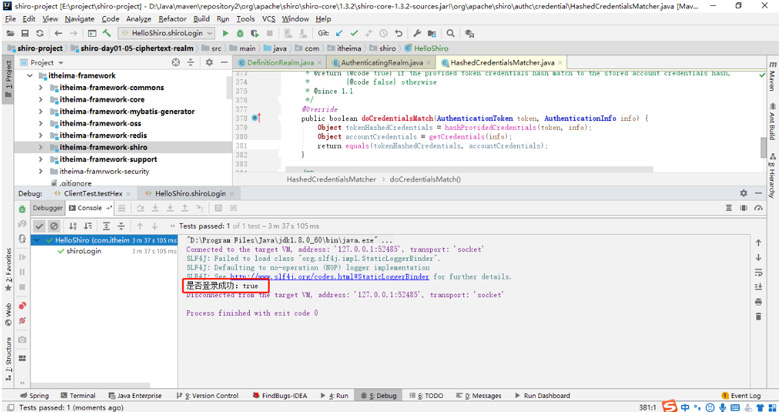The image size is (780, 412).
Task: Open settings with the wrench icon
Action: 417,33
